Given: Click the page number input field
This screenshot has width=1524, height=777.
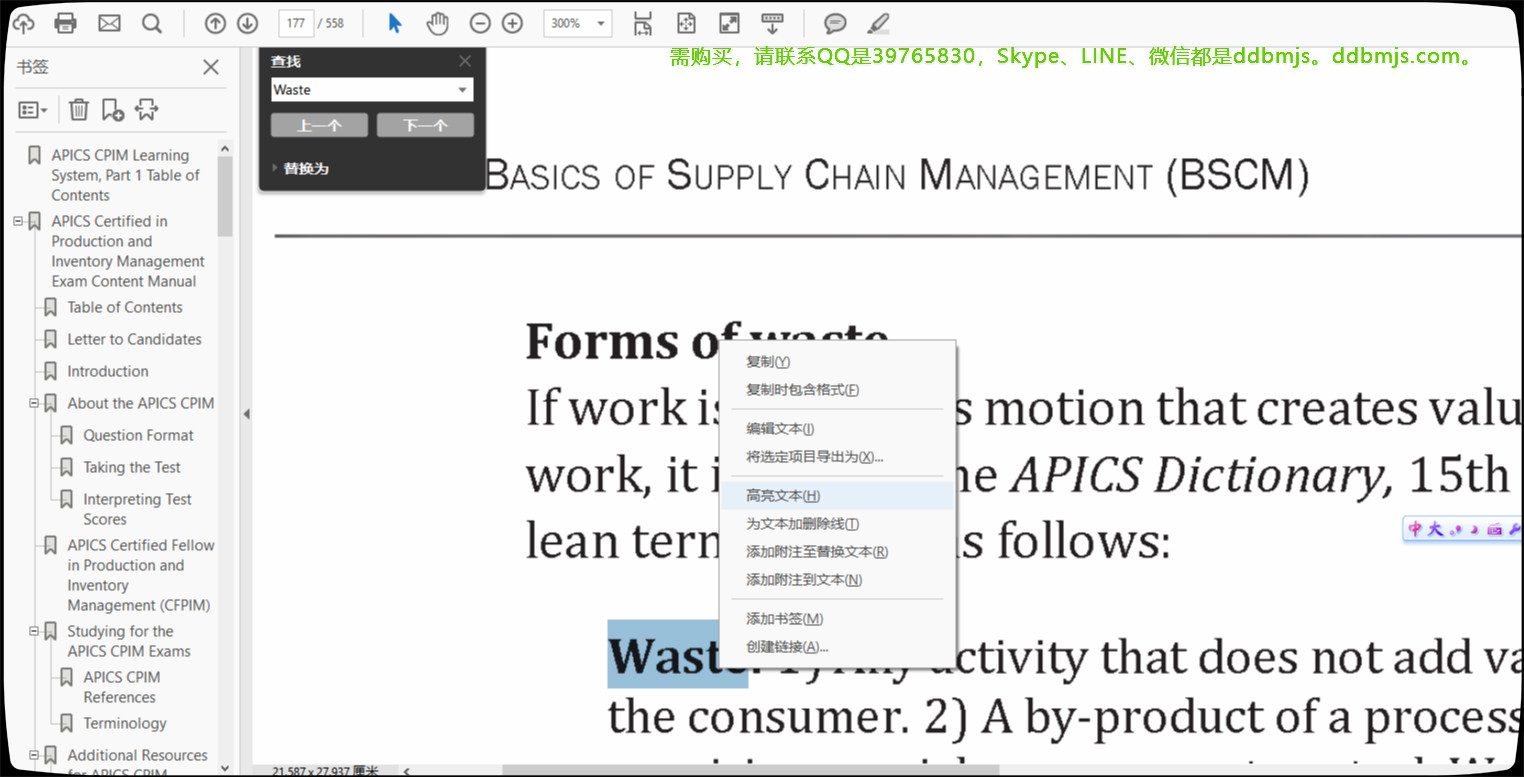Looking at the screenshot, I should click(295, 23).
